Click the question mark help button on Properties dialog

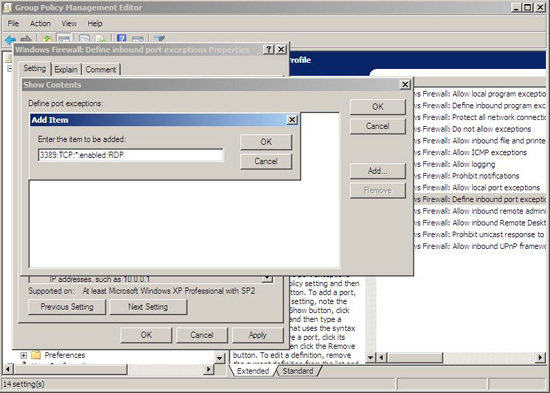268,49
